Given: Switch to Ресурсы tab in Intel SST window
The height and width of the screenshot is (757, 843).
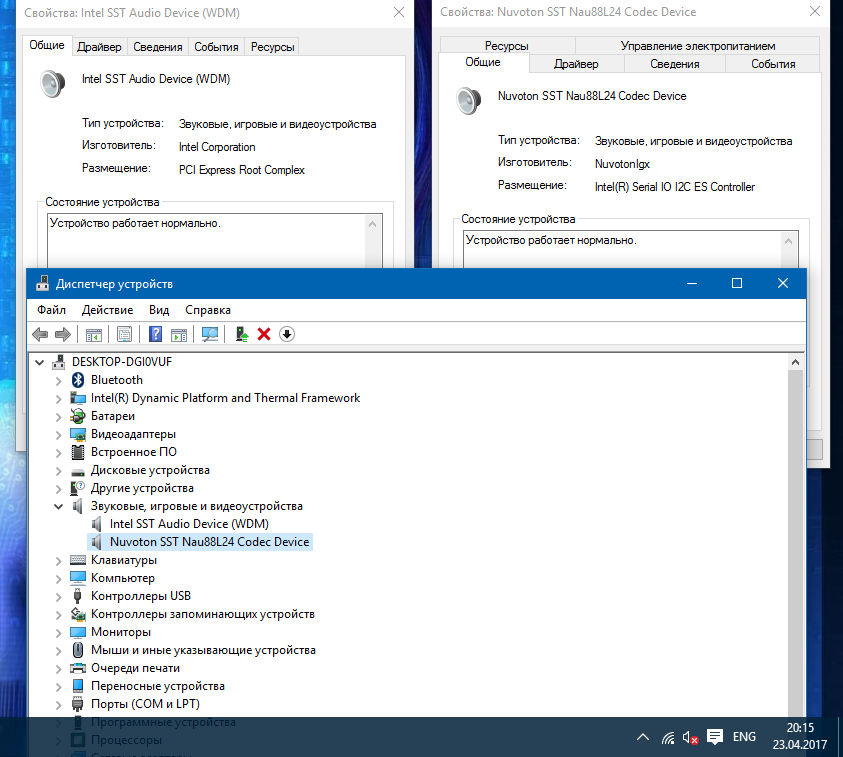Looking at the screenshot, I should click(273, 47).
